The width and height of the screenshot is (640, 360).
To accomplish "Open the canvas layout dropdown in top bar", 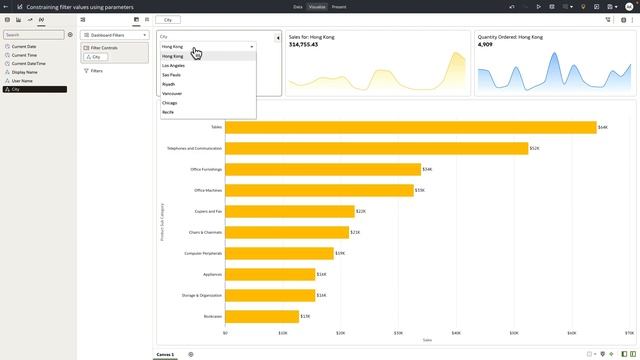I will 568,7.
